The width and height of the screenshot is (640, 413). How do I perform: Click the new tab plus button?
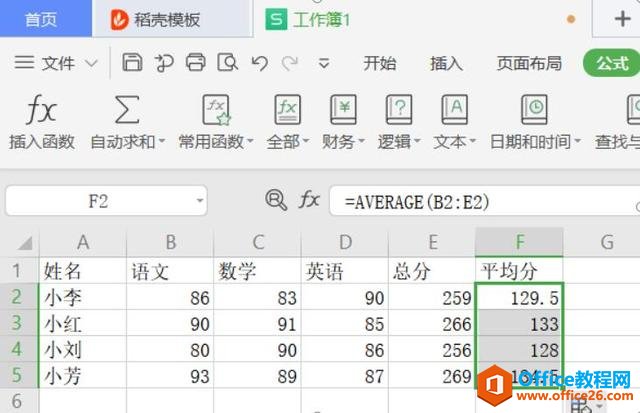622,19
